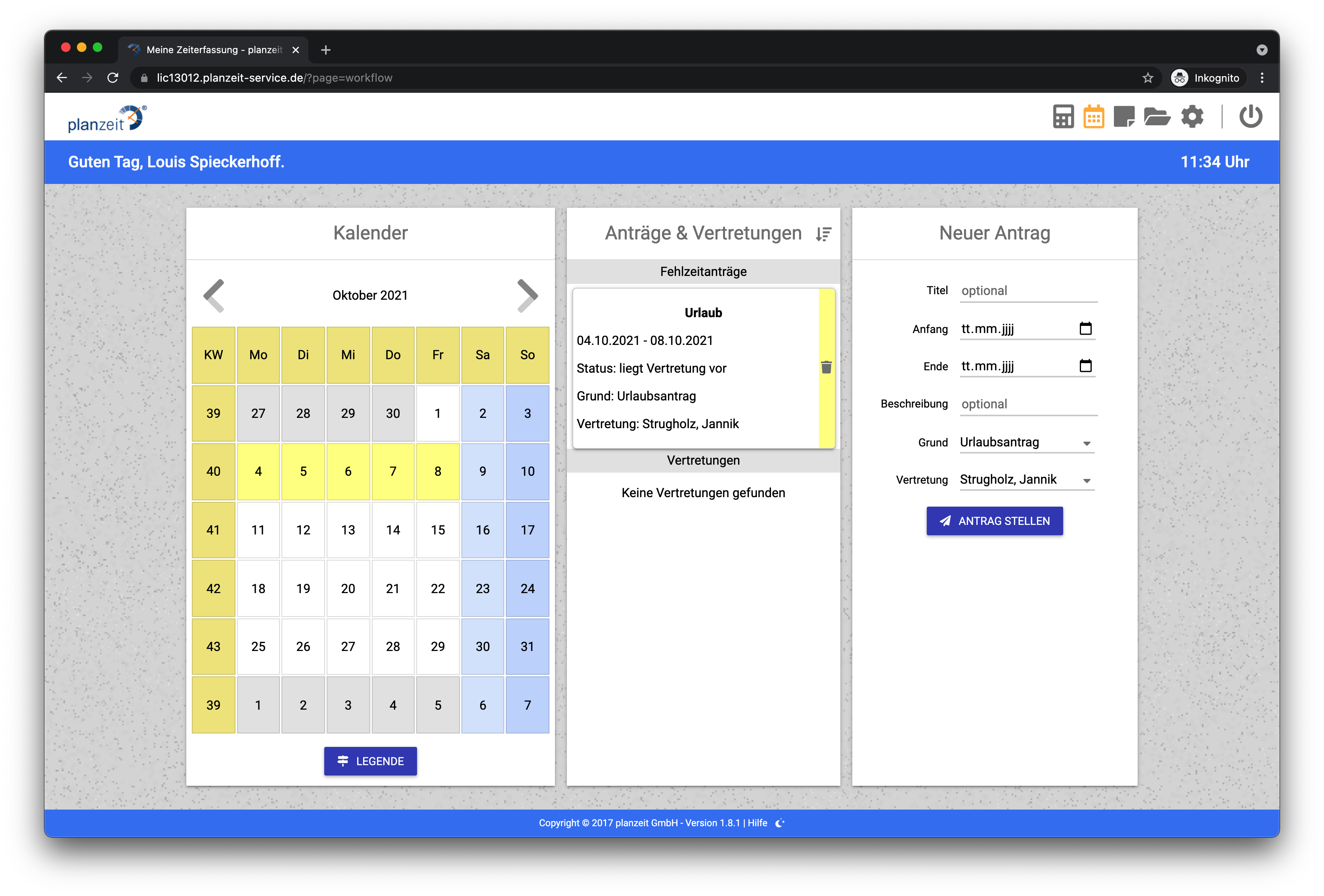Expand the Grund dropdown
1324x896 pixels.
[x=1027, y=442]
